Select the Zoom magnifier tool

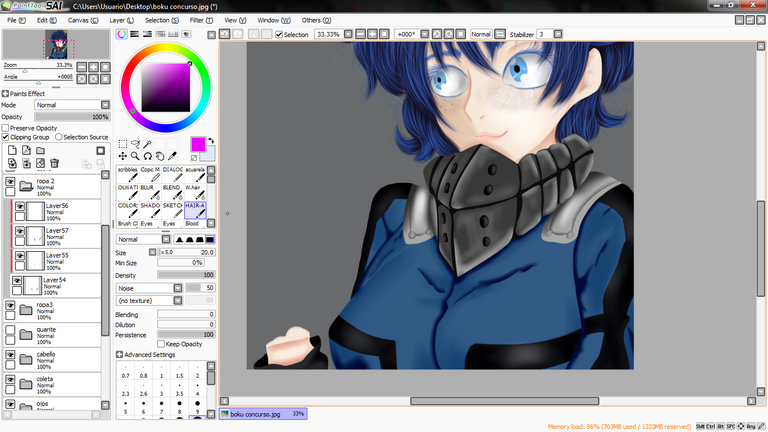(x=135, y=156)
